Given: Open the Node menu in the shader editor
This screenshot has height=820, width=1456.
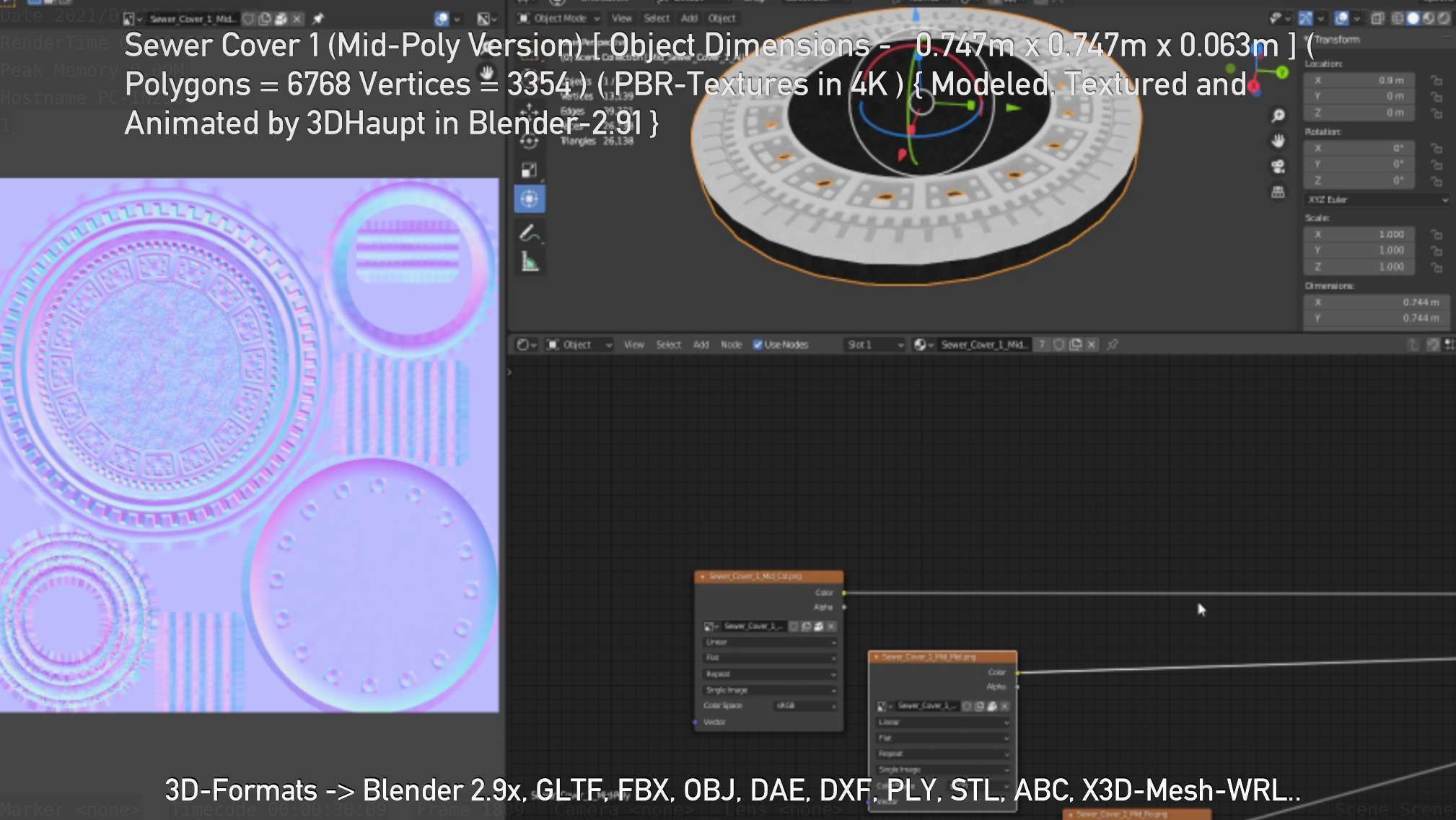Looking at the screenshot, I should [x=731, y=344].
